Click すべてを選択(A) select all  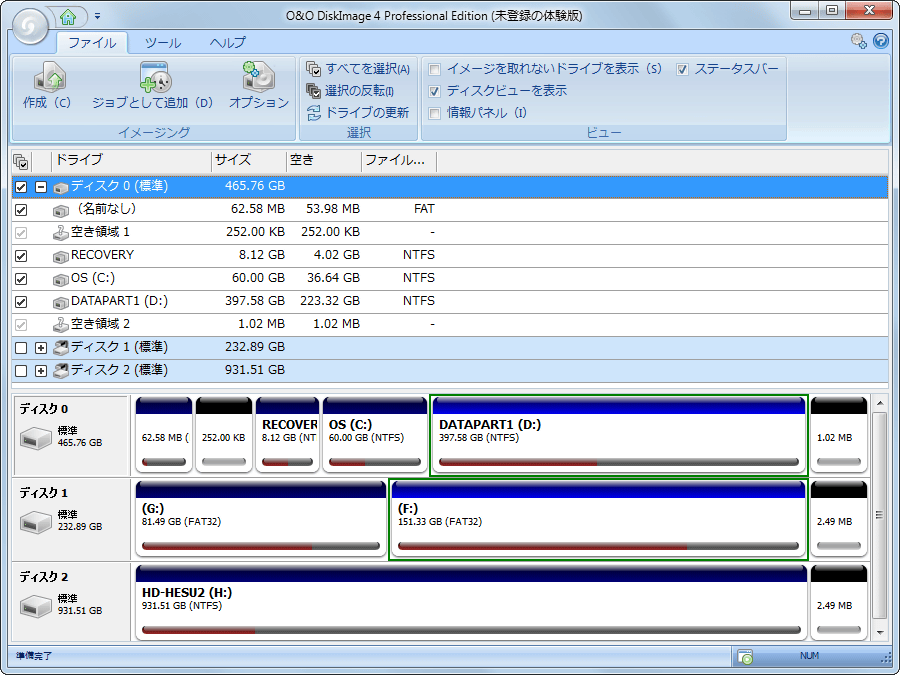coord(358,69)
